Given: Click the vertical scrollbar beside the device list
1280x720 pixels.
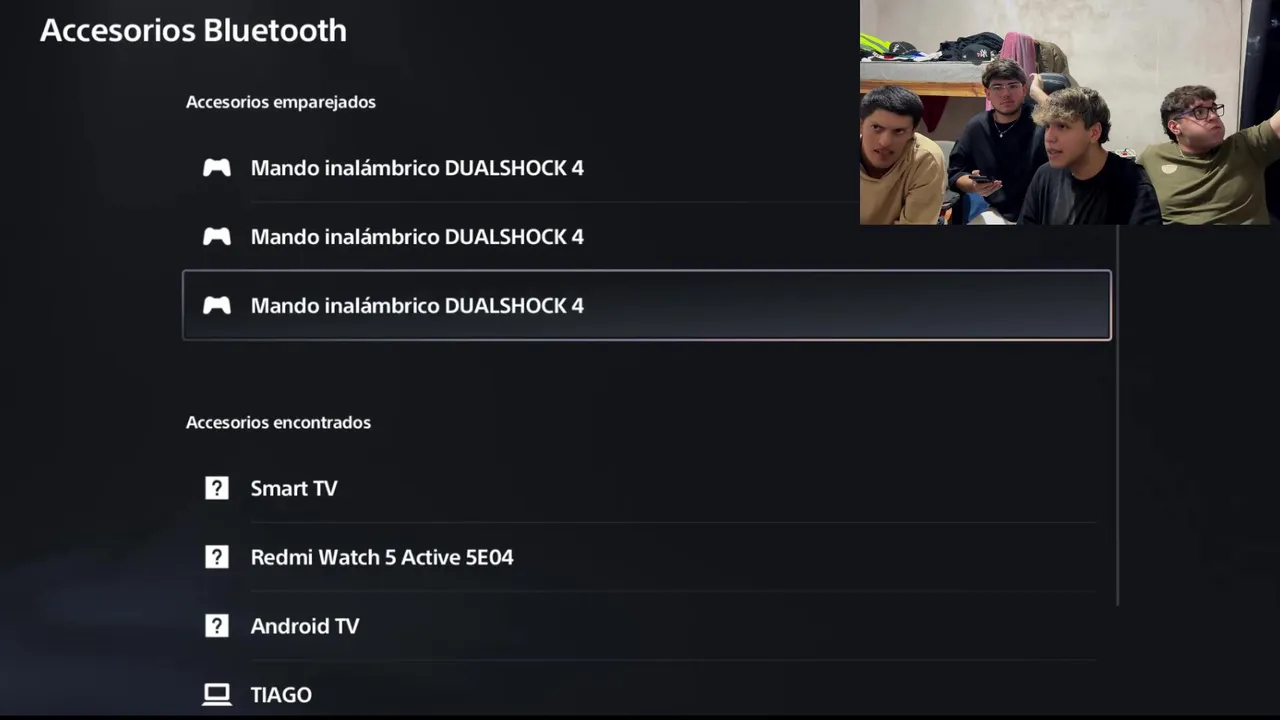Looking at the screenshot, I should [x=1117, y=414].
